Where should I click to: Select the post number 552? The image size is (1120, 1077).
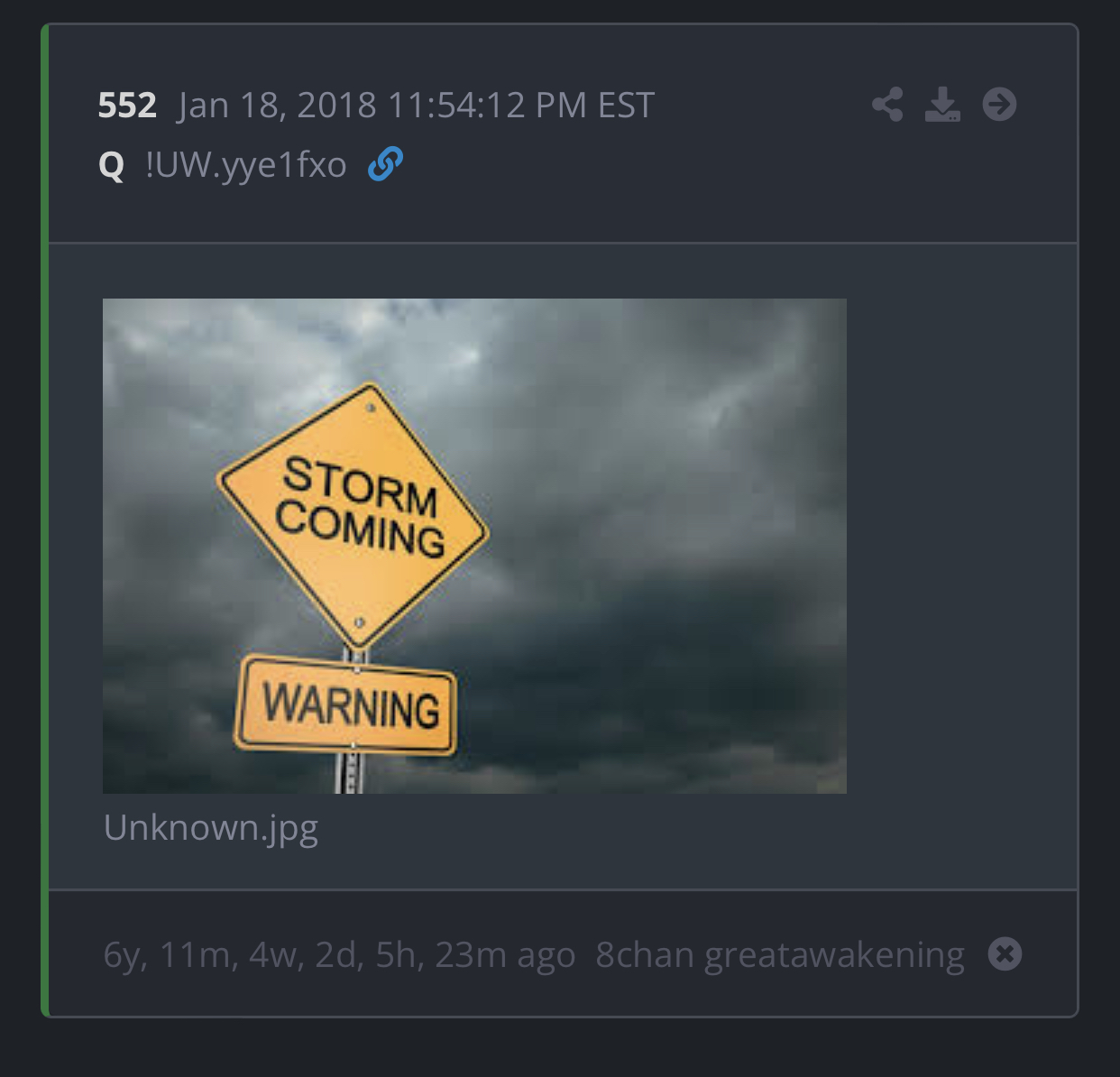pos(127,106)
